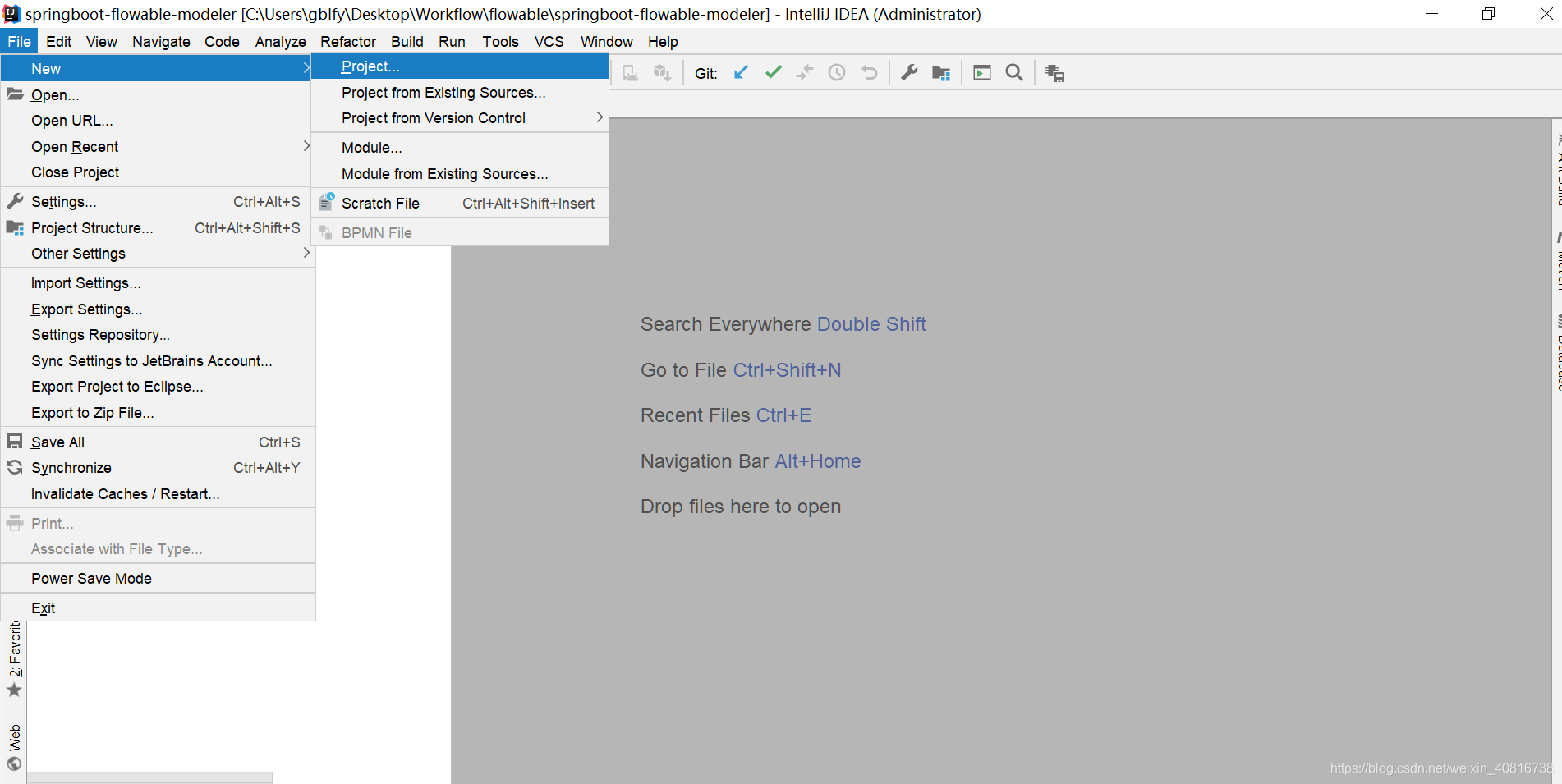Open the Web tool window tab
Image resolution: width=1562 pixels, height=784 pixels.
coord(14,747)
